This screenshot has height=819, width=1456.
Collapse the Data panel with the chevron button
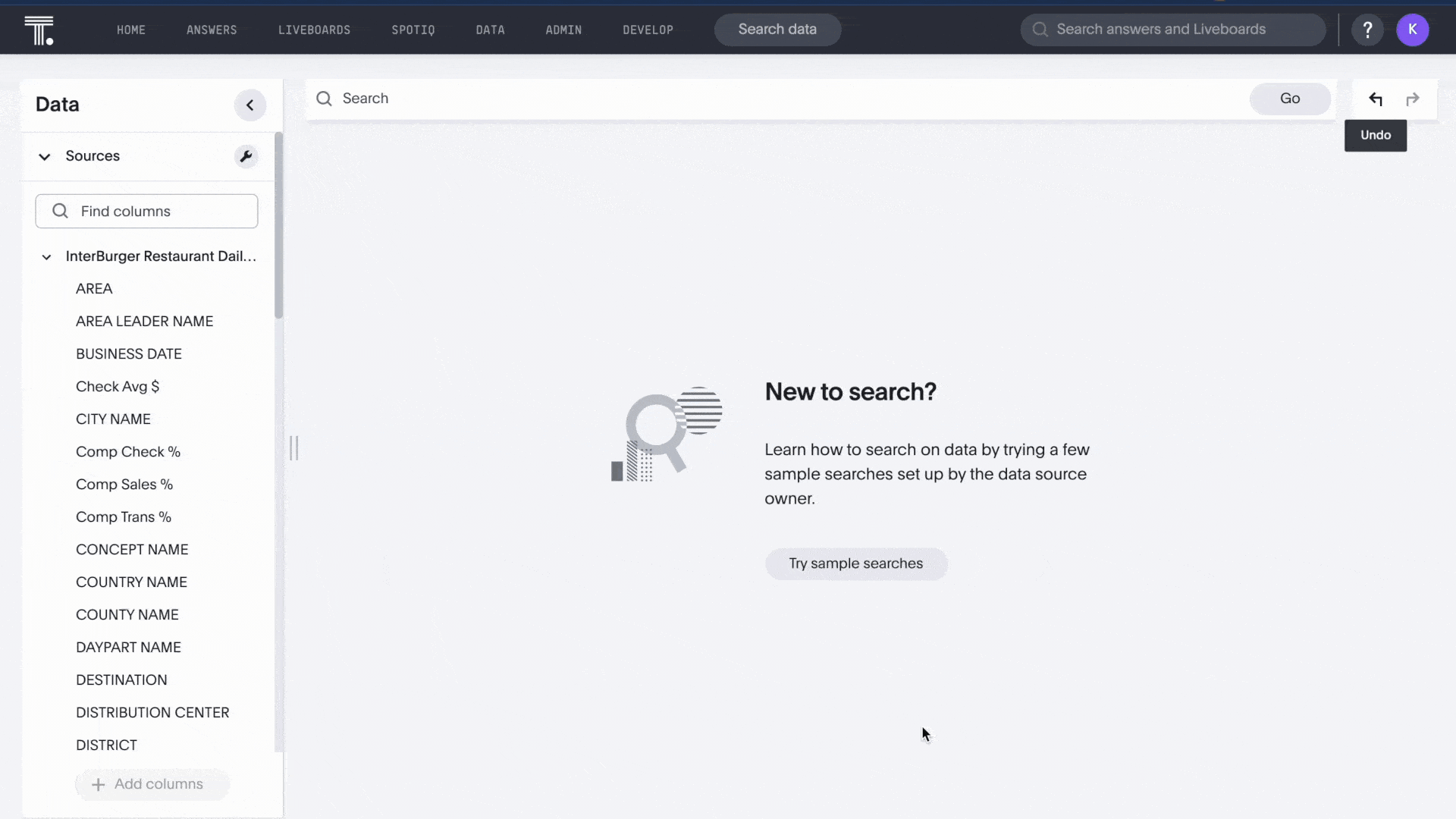point(250,105)
